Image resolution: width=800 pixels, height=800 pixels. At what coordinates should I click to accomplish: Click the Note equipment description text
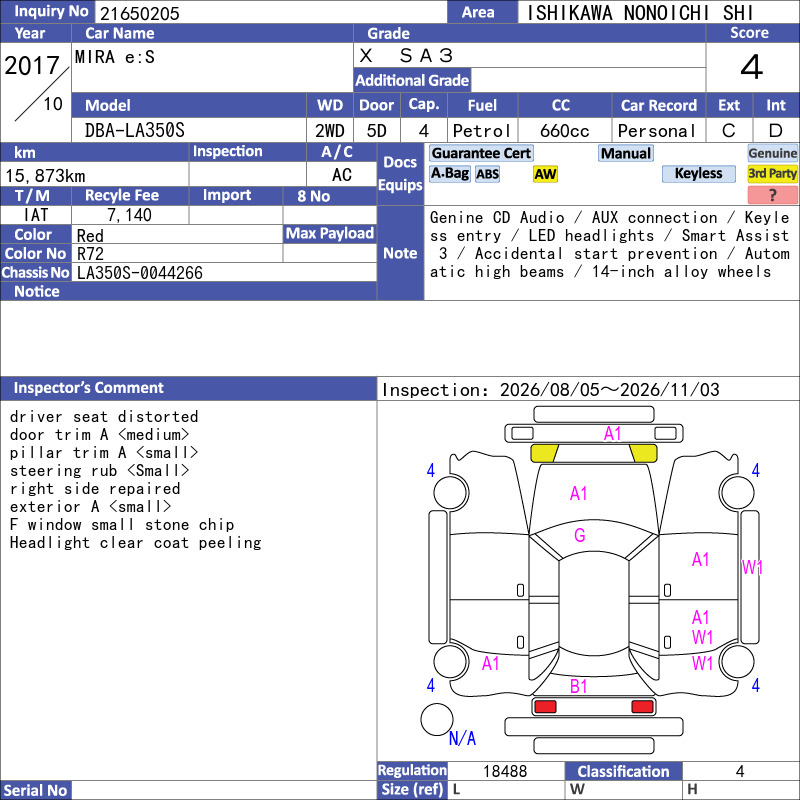tap(610, 244)
